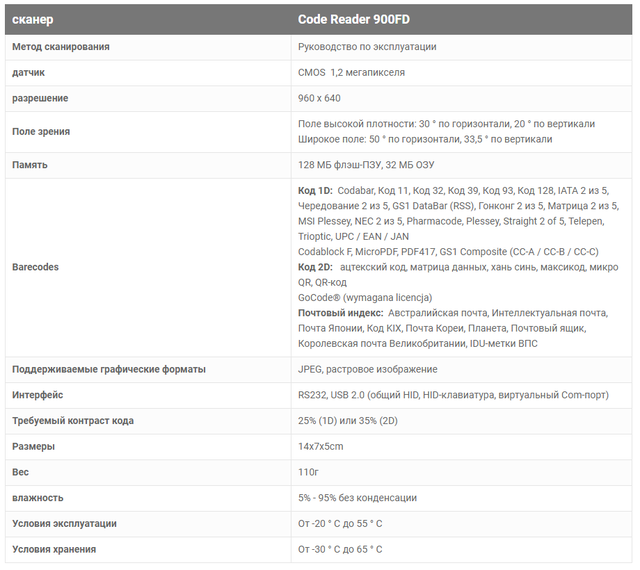Select the 'Условия хранения' row label

click(x=54, y=549)
